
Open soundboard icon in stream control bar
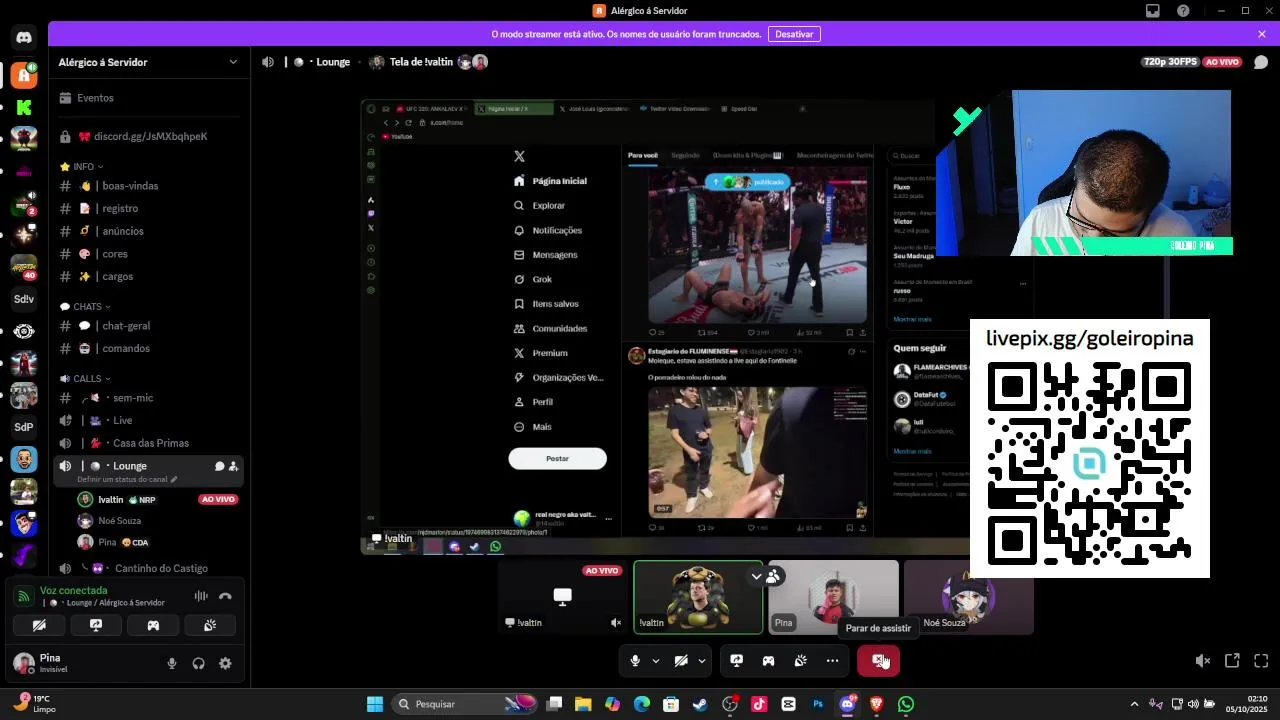tap(800, 661)
